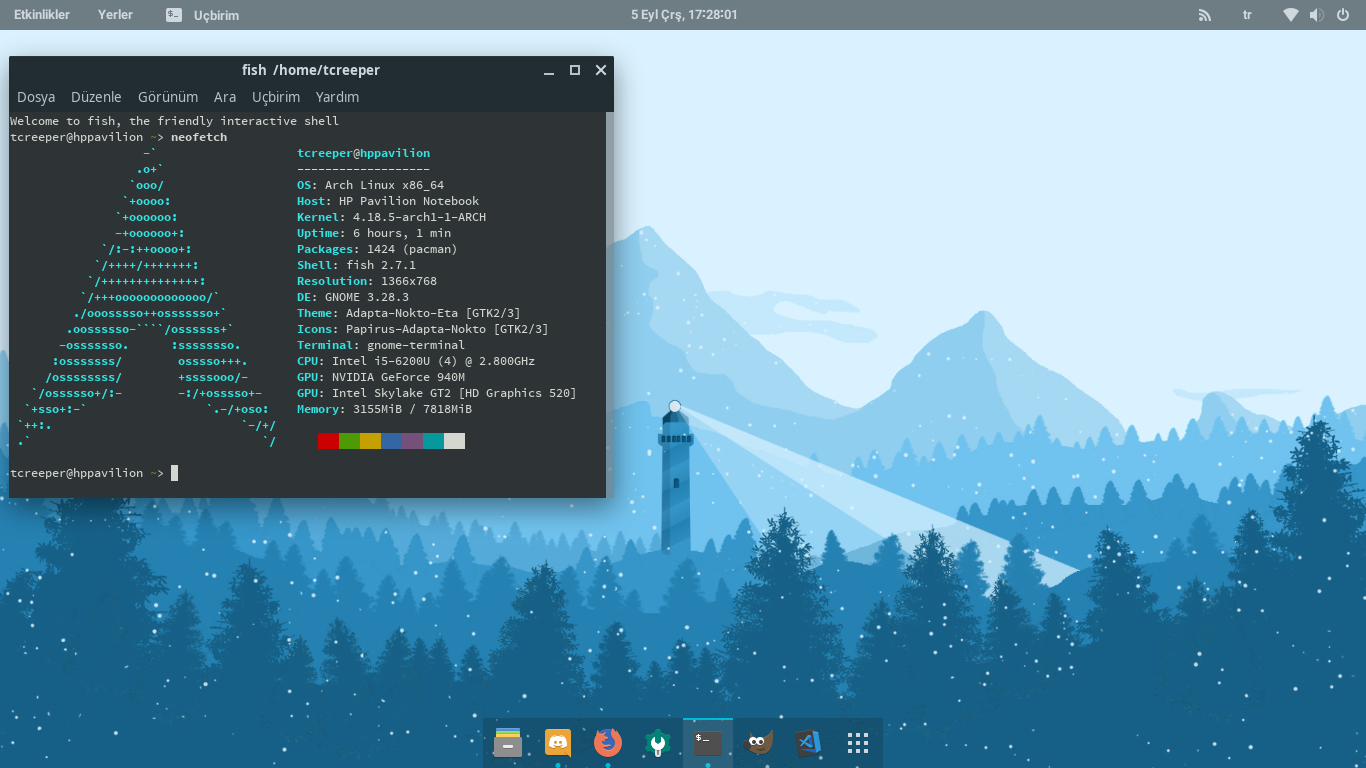
Task: Click the teal color block in neofetch output
Action: [433, 441]
